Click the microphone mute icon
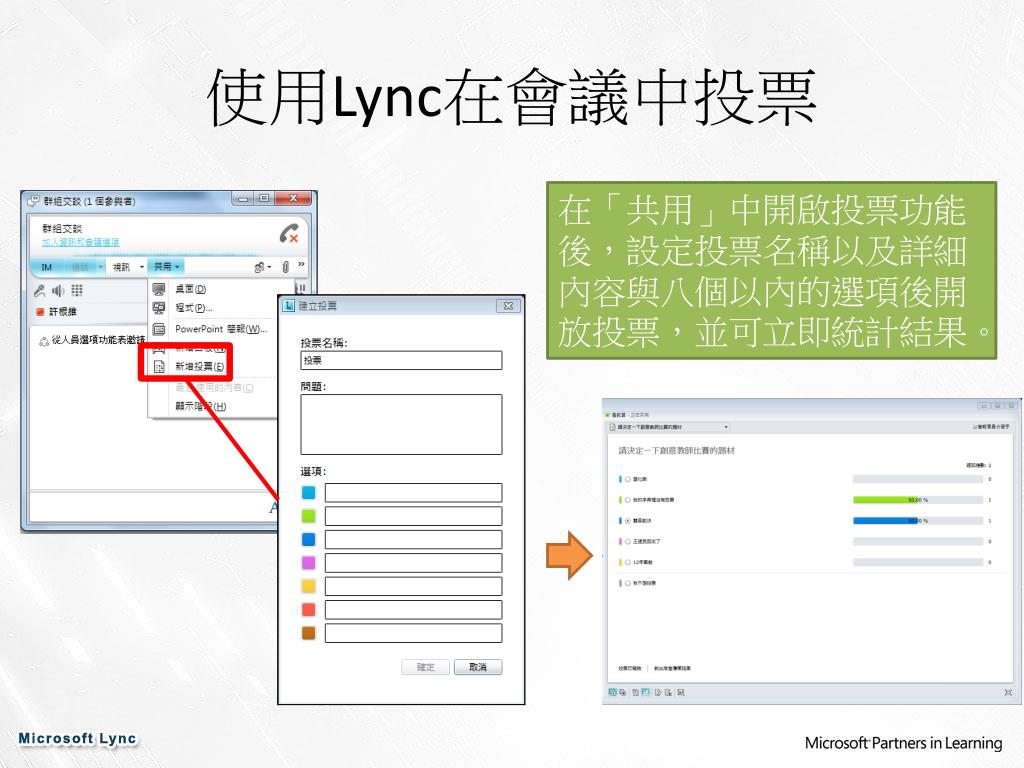This screenshot has height=768, width=1024. coord(40,291)
